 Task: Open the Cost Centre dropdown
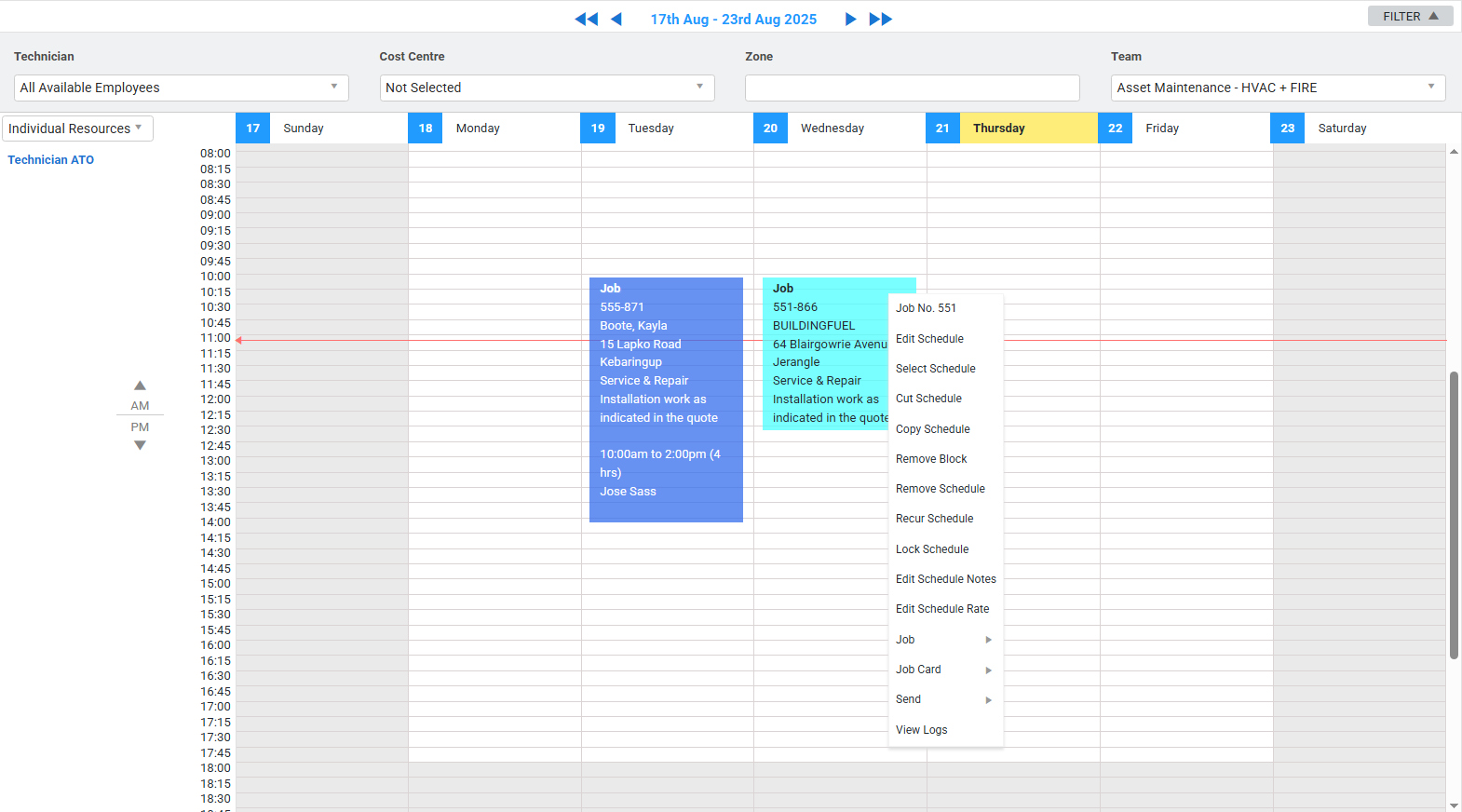click(x=547, y=88)
